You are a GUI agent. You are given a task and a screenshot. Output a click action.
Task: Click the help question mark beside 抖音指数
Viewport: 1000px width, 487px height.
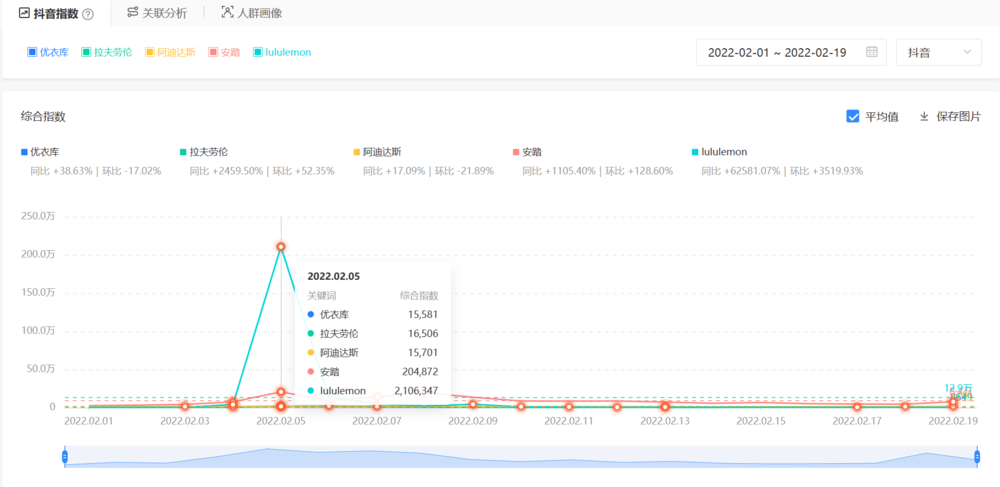click(88, 14)
